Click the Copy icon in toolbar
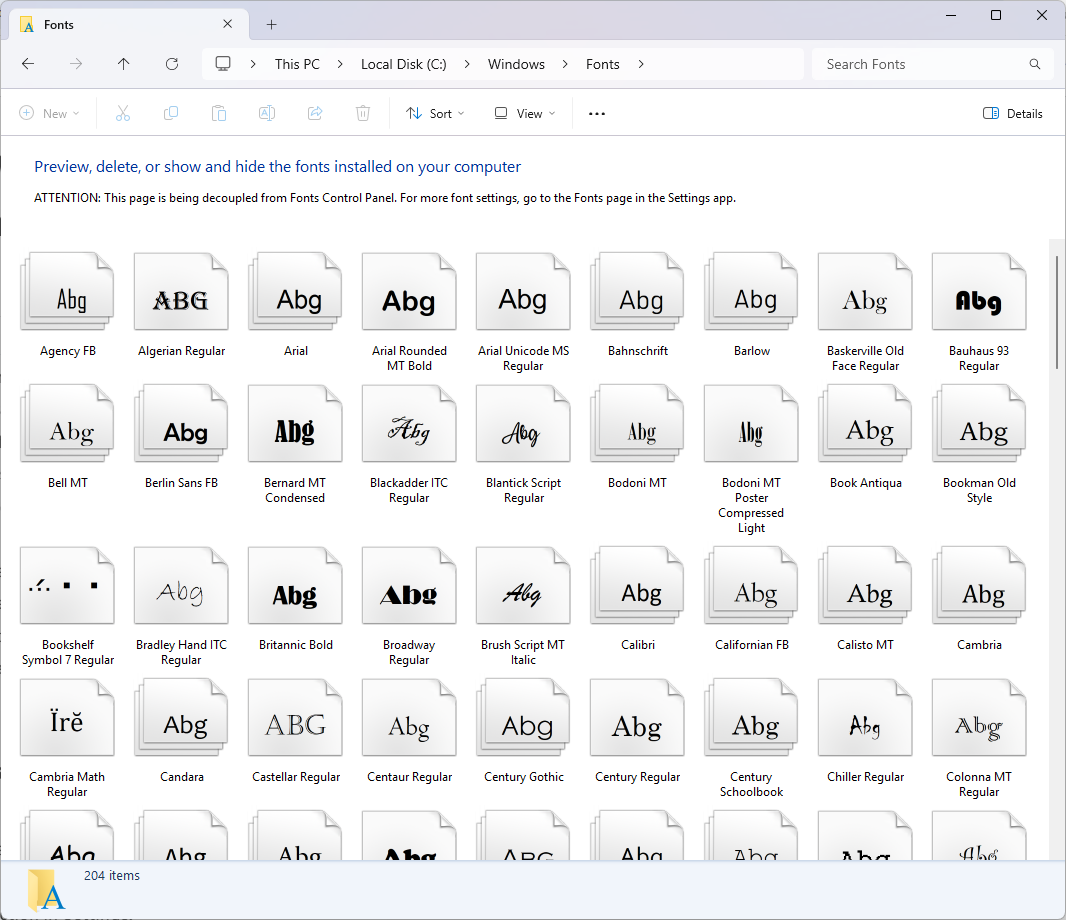The width and height of the screenshot is (1066, 920). pos(171,114)
